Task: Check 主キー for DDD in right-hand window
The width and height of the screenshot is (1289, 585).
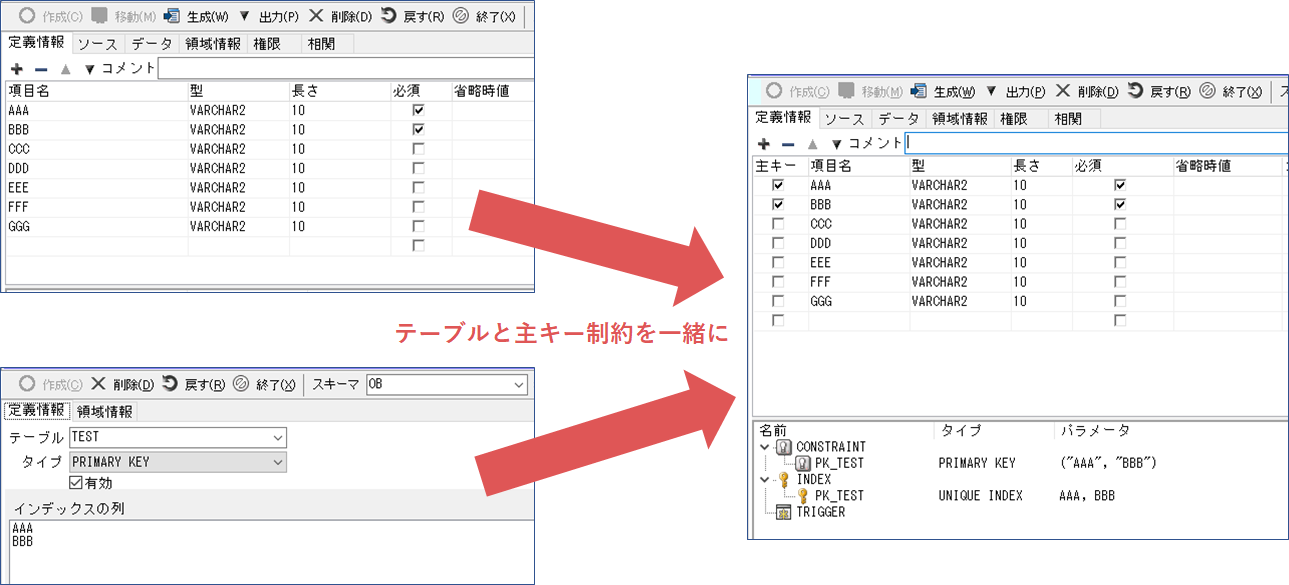Action: [778, 243]
